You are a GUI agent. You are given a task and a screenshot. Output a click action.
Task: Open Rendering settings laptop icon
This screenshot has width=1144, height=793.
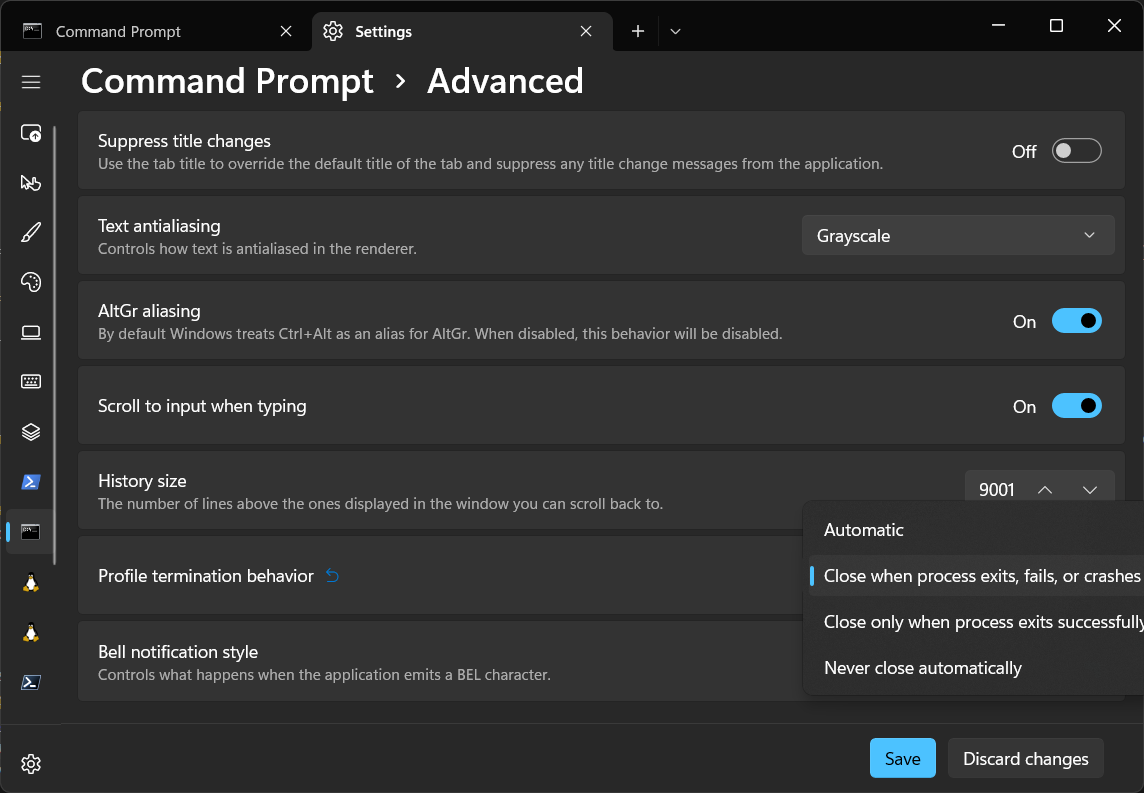(31, 332)
